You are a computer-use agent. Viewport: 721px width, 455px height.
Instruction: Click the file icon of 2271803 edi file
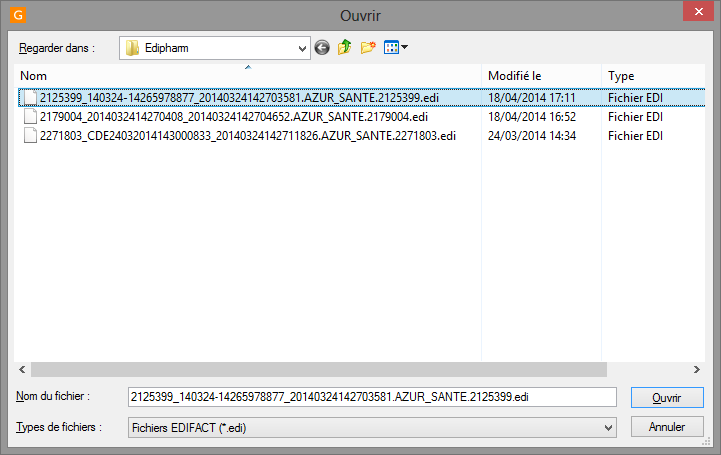(x=30, y=136)
